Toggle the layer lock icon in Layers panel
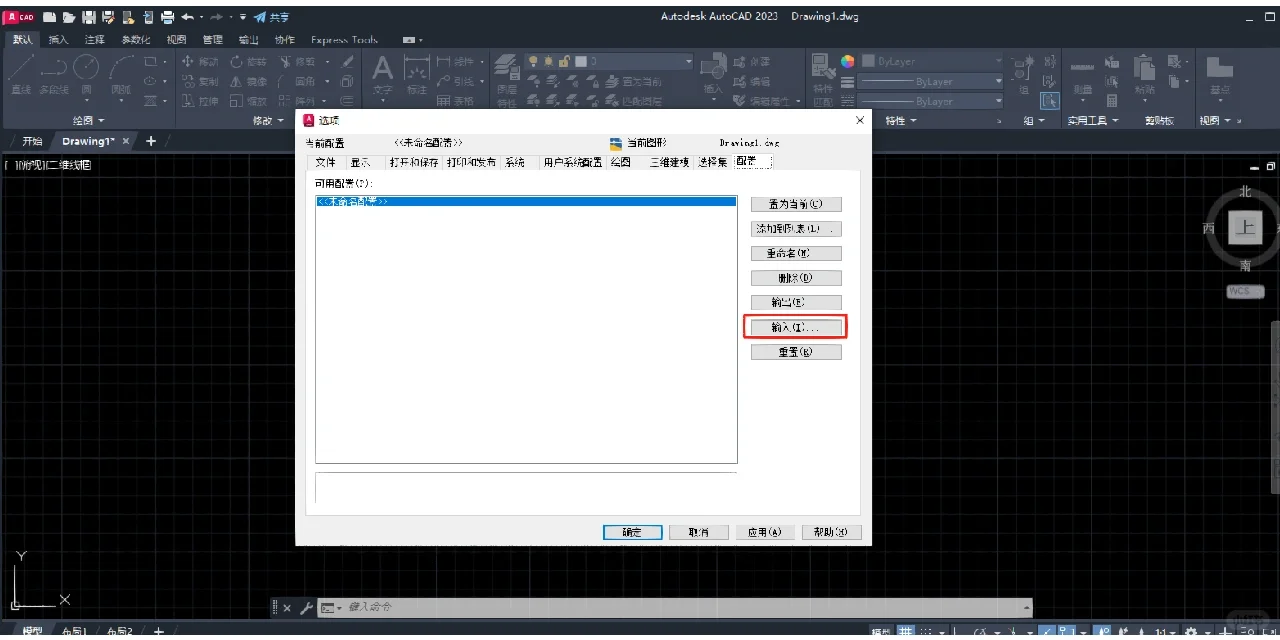The image size is (1280, 640). (564, 61)
